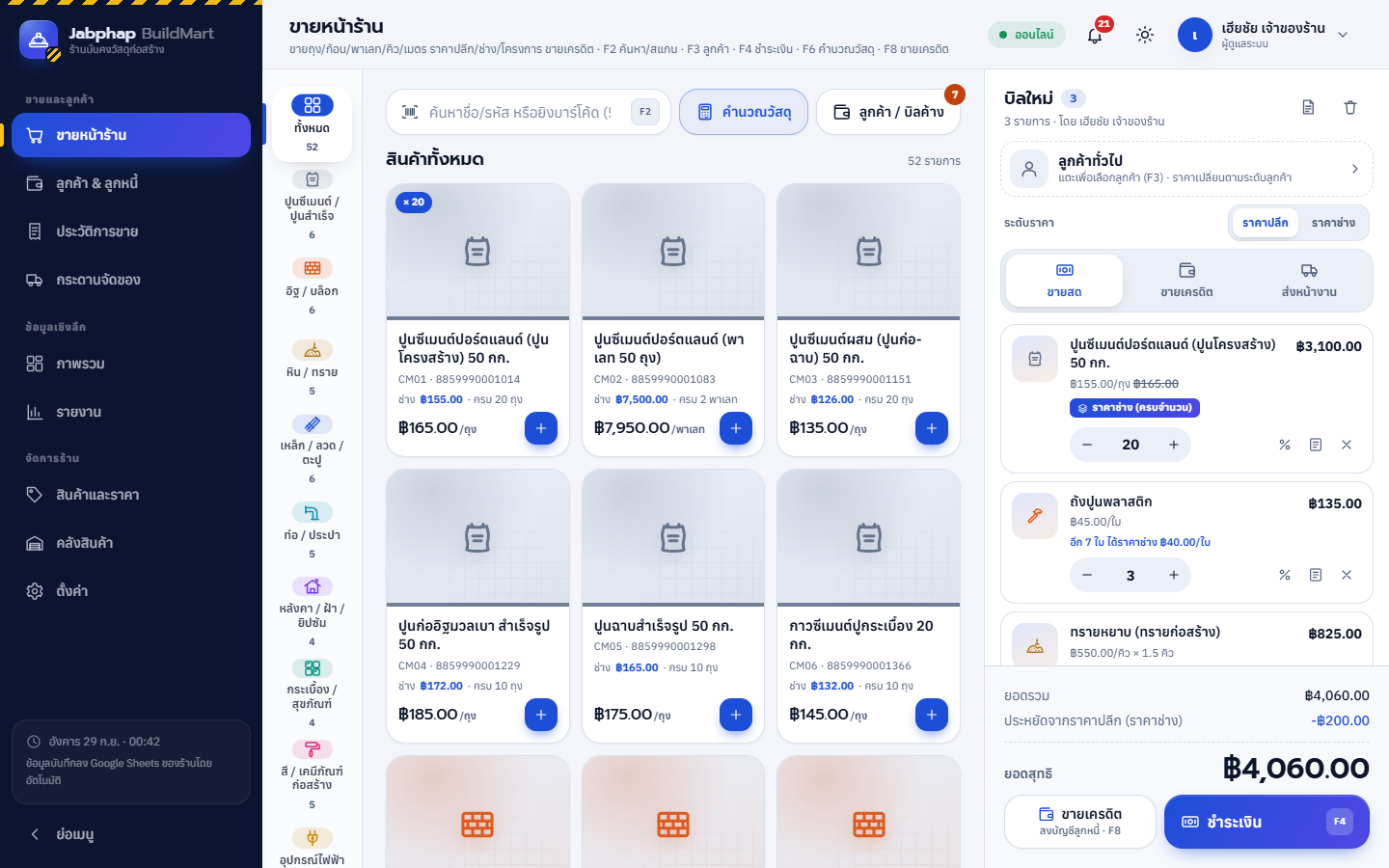Select the ท่อ / ประปา category
Image resolution: width=1389 pixels, height=868 pixels.
pyautogui.click(x=312, y=531)
